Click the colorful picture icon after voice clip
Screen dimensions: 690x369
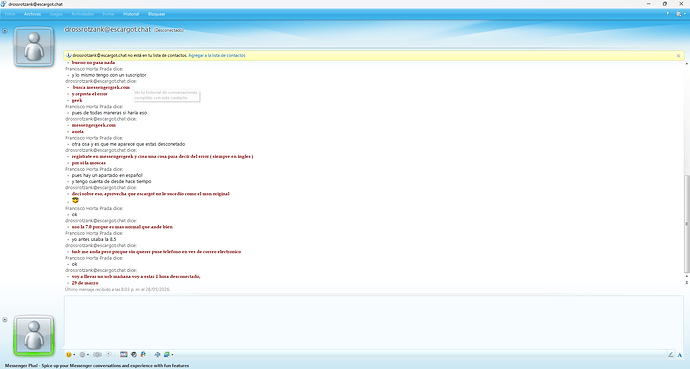tap(124, 354)
